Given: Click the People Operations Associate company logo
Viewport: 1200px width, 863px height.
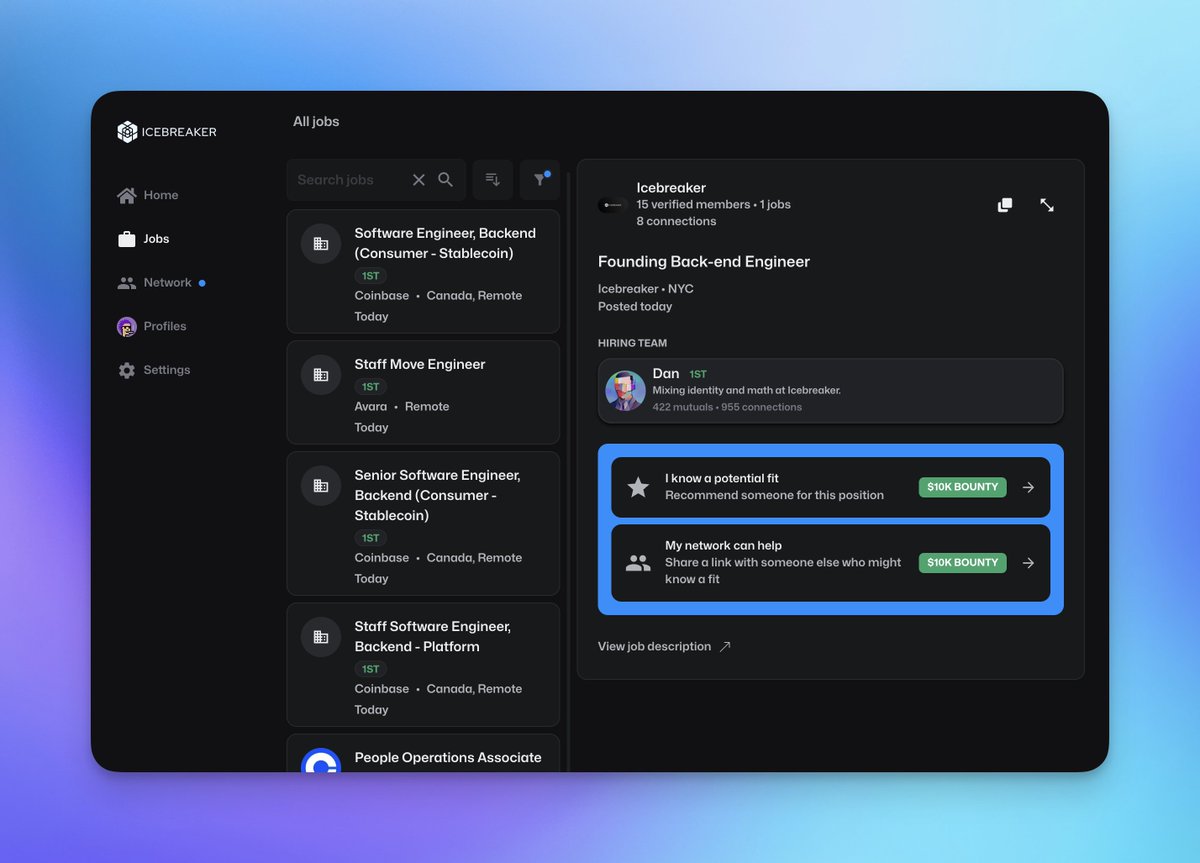Looking at the screenshot, I should click(x=321, y=762).
